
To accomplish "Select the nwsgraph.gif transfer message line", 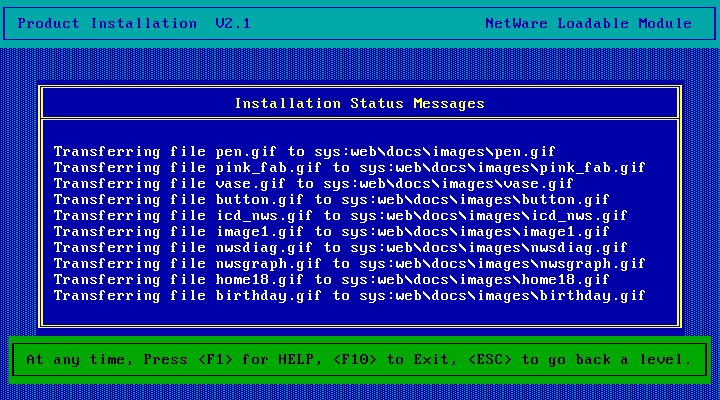I will coord(350,264).
